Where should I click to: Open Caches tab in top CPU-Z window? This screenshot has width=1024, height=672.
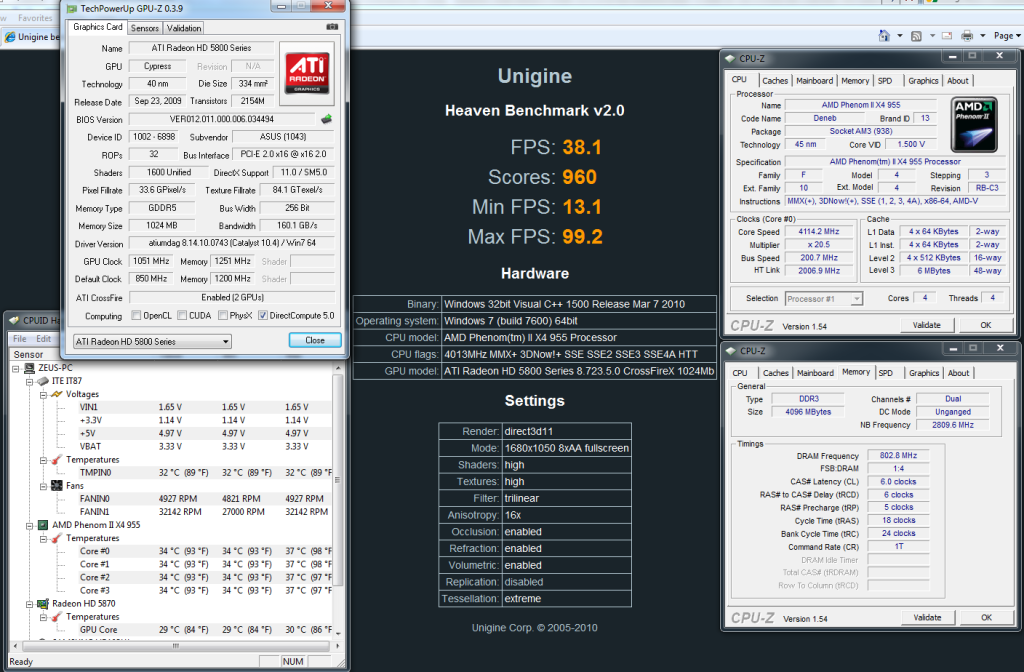pyautogui.click(x=775, y=81)
